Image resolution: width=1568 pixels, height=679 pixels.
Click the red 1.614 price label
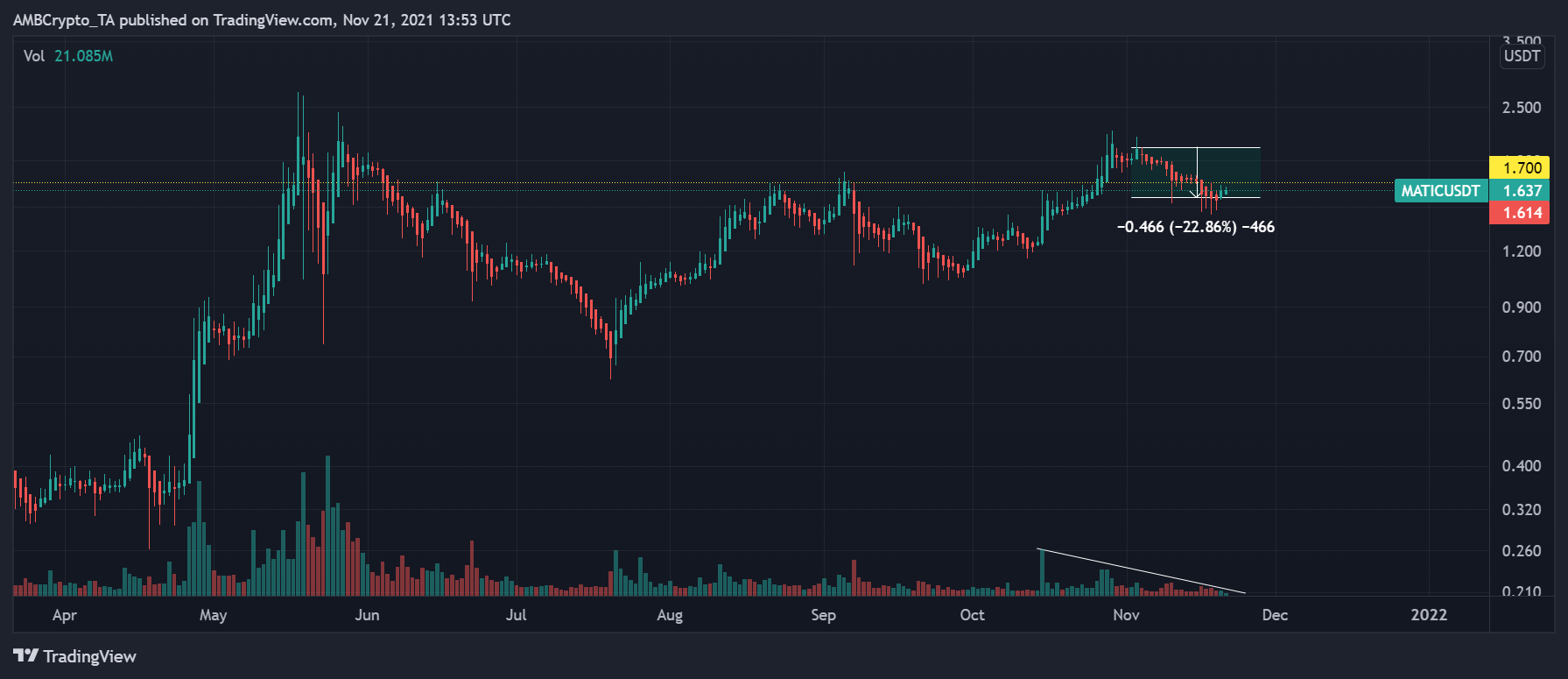click(1522, 212)
